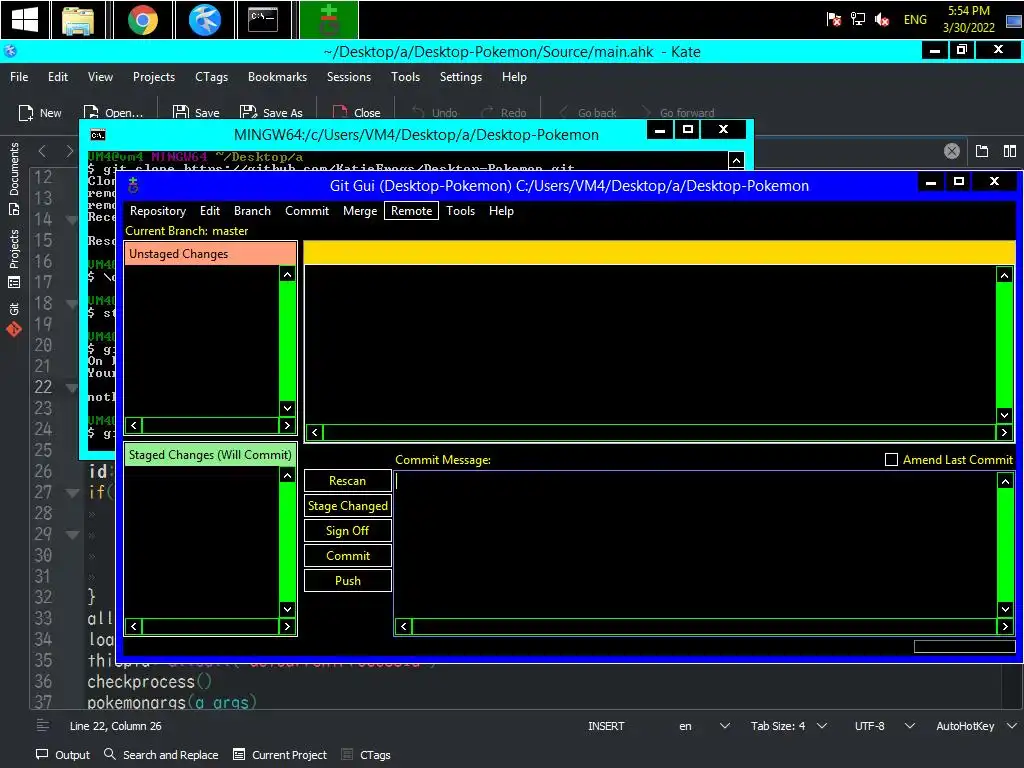Click the status bar lines icon in Kate
This screenshot has width=1024, height=768.
(42, 725)
